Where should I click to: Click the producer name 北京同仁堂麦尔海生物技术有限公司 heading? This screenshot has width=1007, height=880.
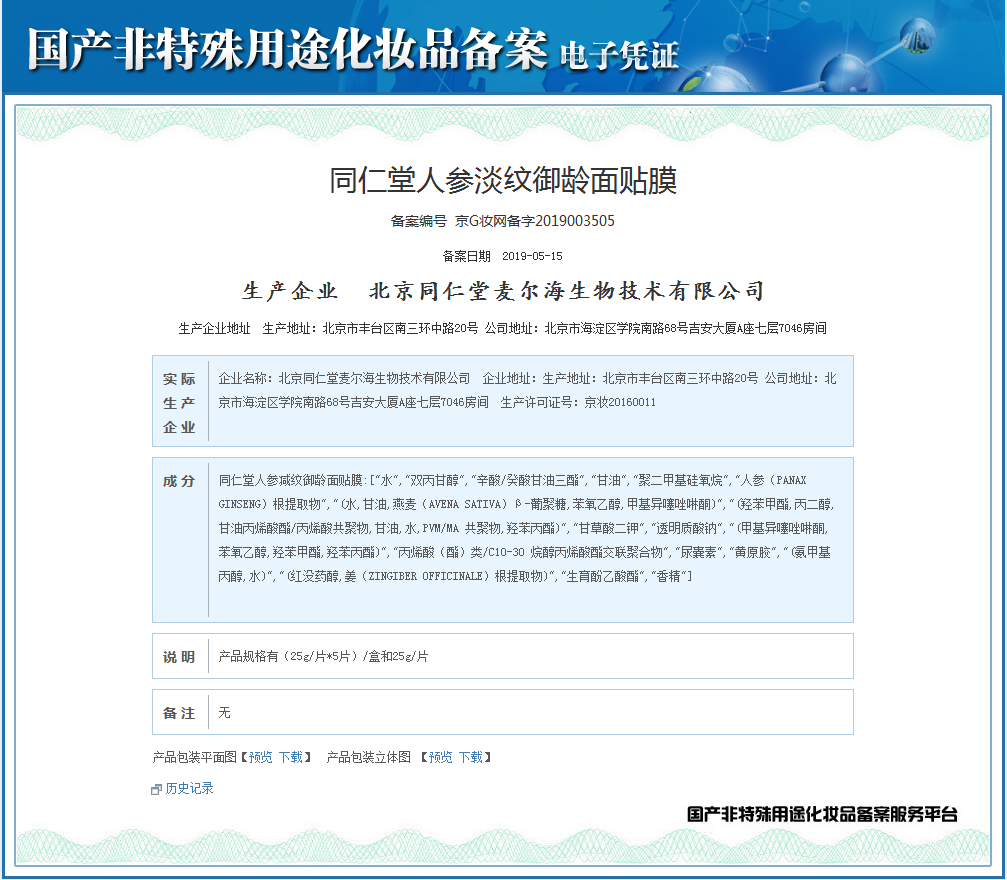click(566, 291)
